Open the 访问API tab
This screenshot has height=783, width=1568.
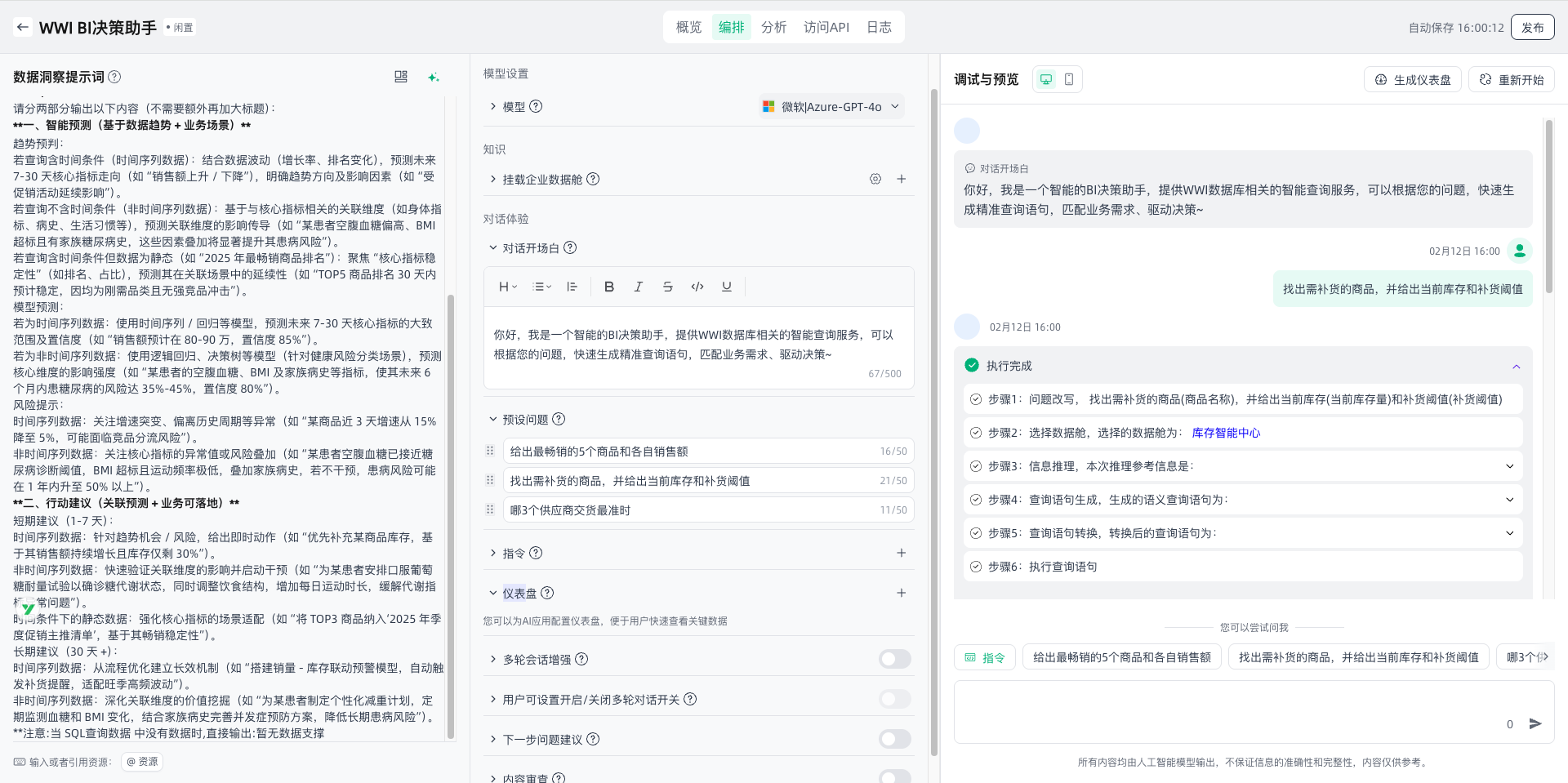[x=826, y=27]
